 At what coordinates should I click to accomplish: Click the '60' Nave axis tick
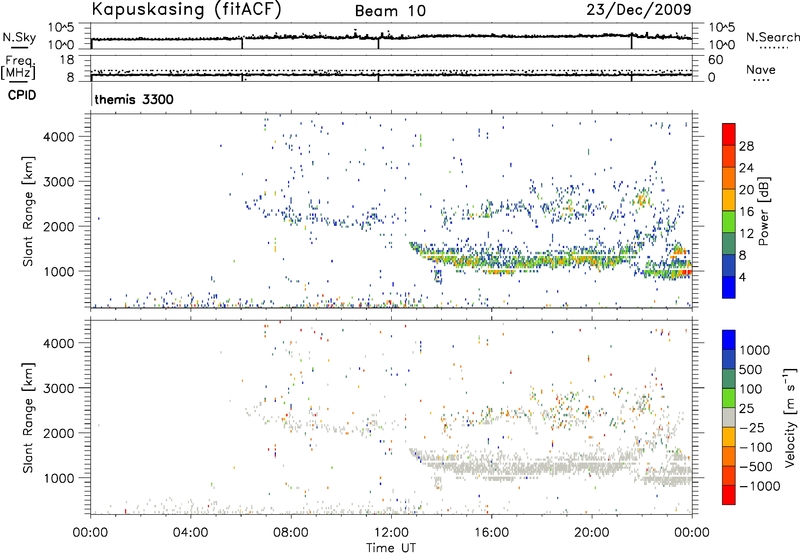point(716,60)
